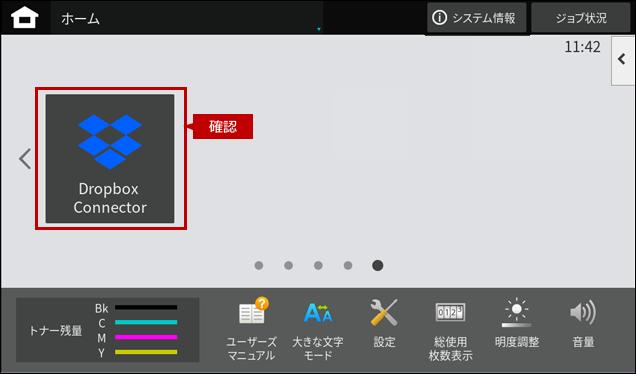Image resolution: width=636 pixels, height=374 pixels.
Task: Click the black Bk toner level bar
Action: point(146,307)
